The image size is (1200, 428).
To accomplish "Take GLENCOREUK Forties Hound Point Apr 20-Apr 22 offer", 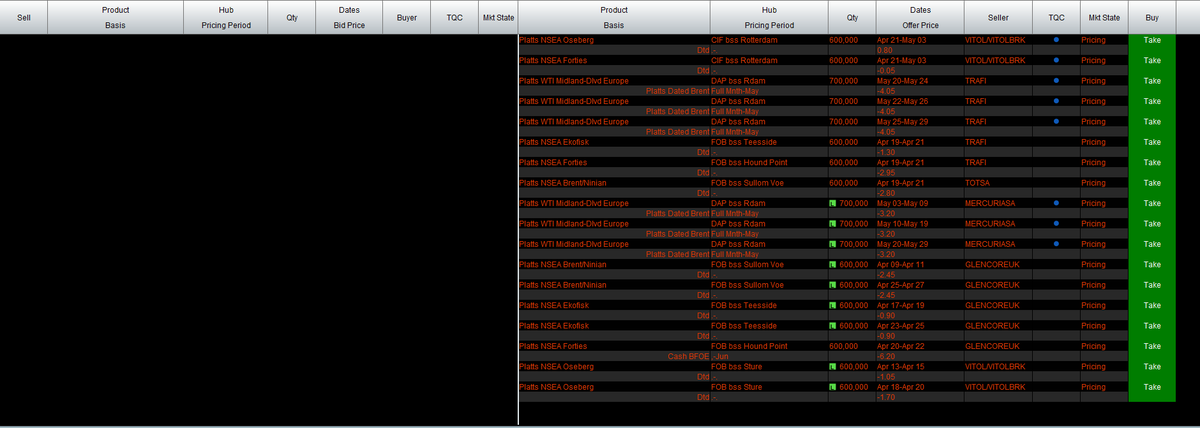I will 1152,346.
